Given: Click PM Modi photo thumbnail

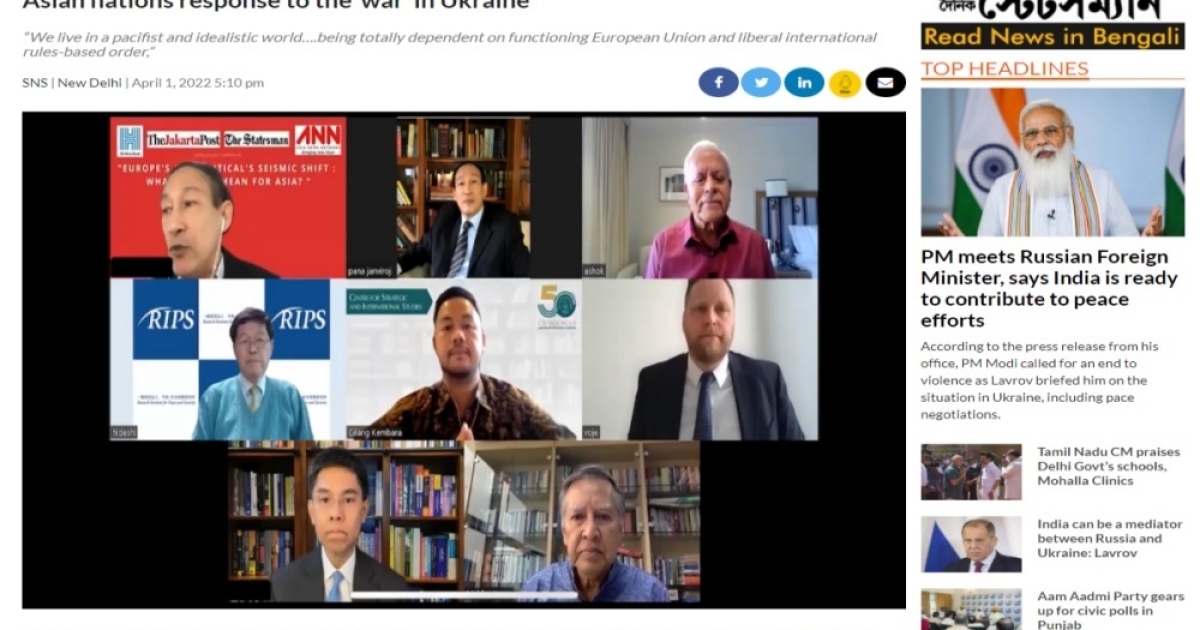Looking at the screenshot, I should tap(1052, 162).
